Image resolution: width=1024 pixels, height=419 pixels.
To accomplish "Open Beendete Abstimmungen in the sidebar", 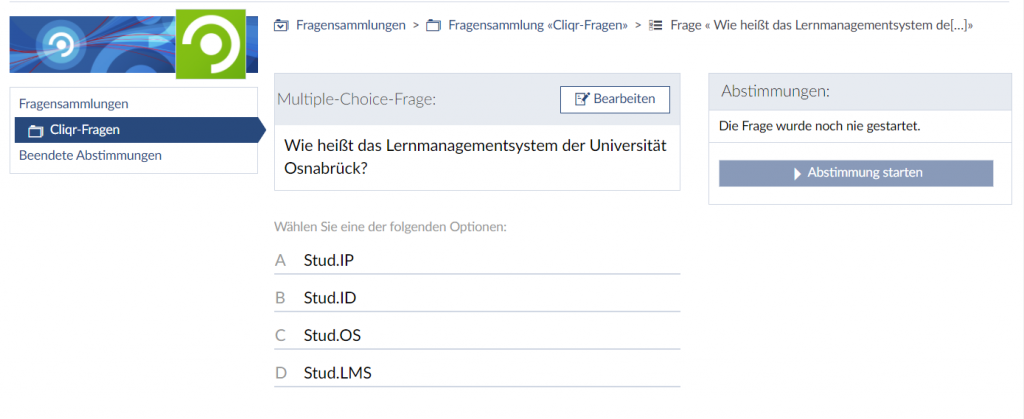I will [x=90, y=155].
